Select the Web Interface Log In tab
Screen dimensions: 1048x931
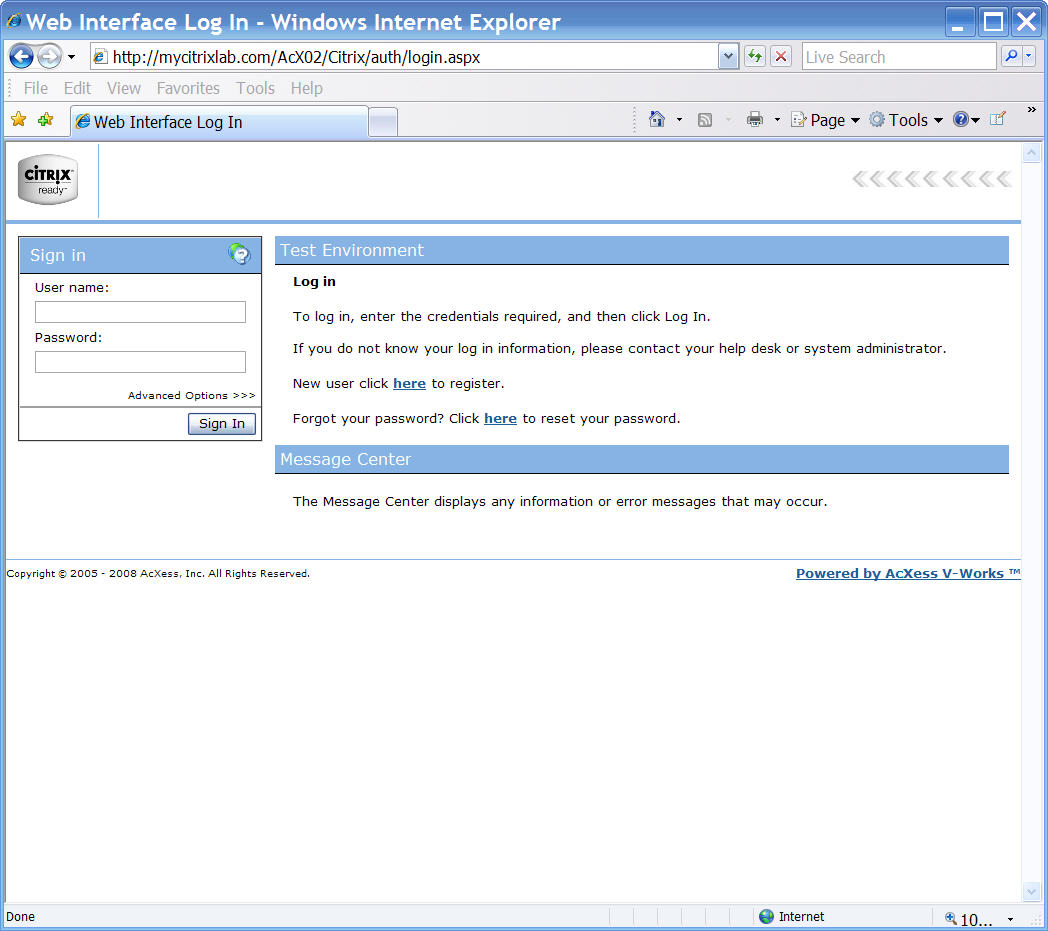point(218,122)
